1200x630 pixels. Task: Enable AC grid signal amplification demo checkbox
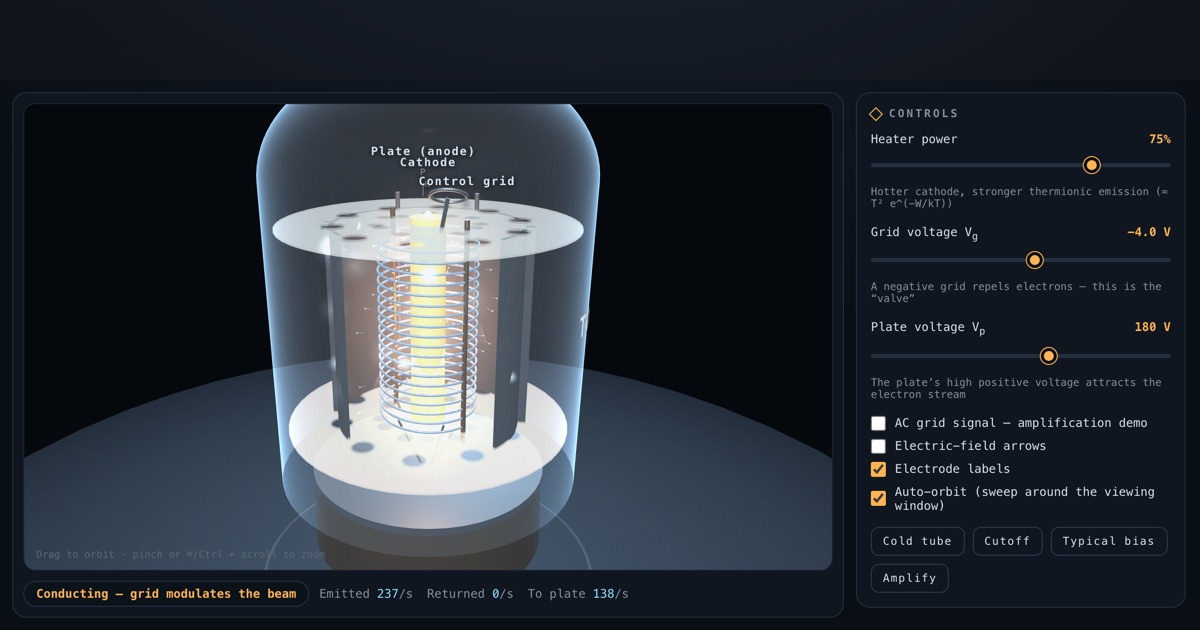click(x=878, y=423)
